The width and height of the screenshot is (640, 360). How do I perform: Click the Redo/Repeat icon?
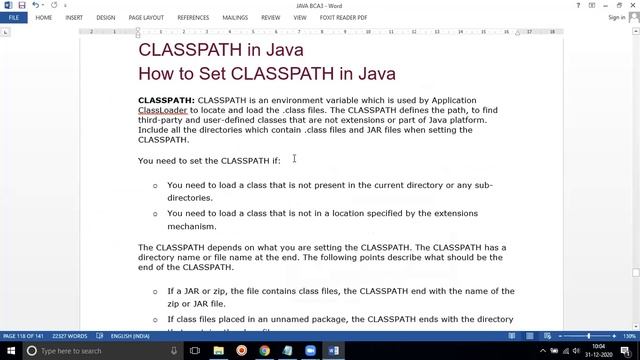[54, 5]
